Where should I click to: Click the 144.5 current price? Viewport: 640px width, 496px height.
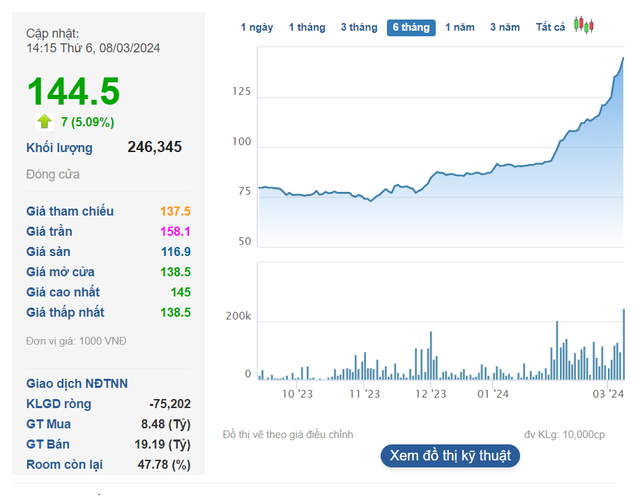pyautogui.click(x=73, y=92)
